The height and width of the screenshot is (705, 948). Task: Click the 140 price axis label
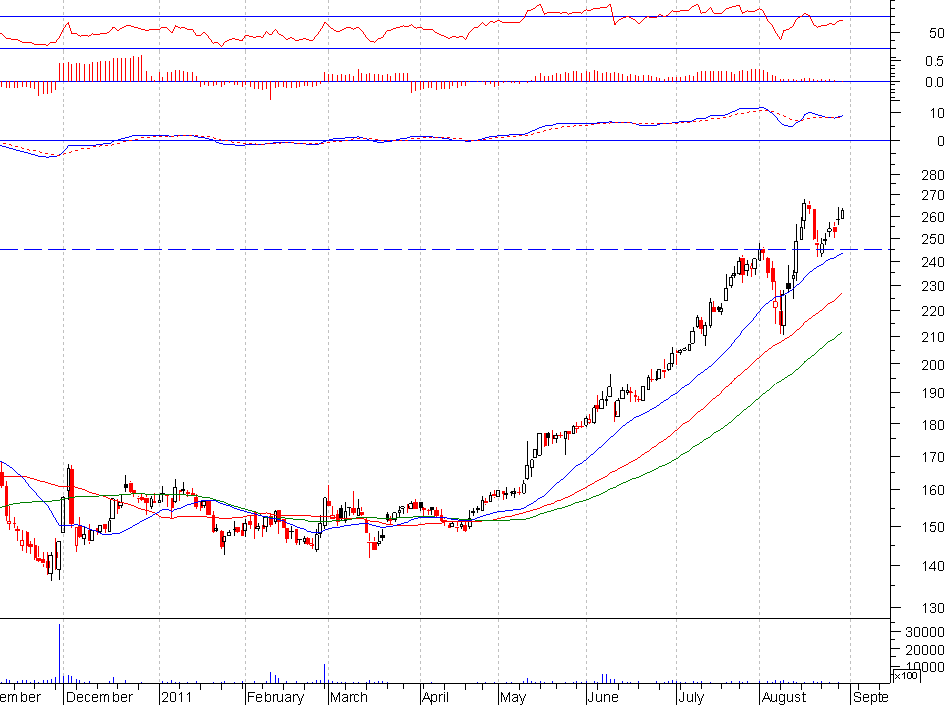pos(932,566)
